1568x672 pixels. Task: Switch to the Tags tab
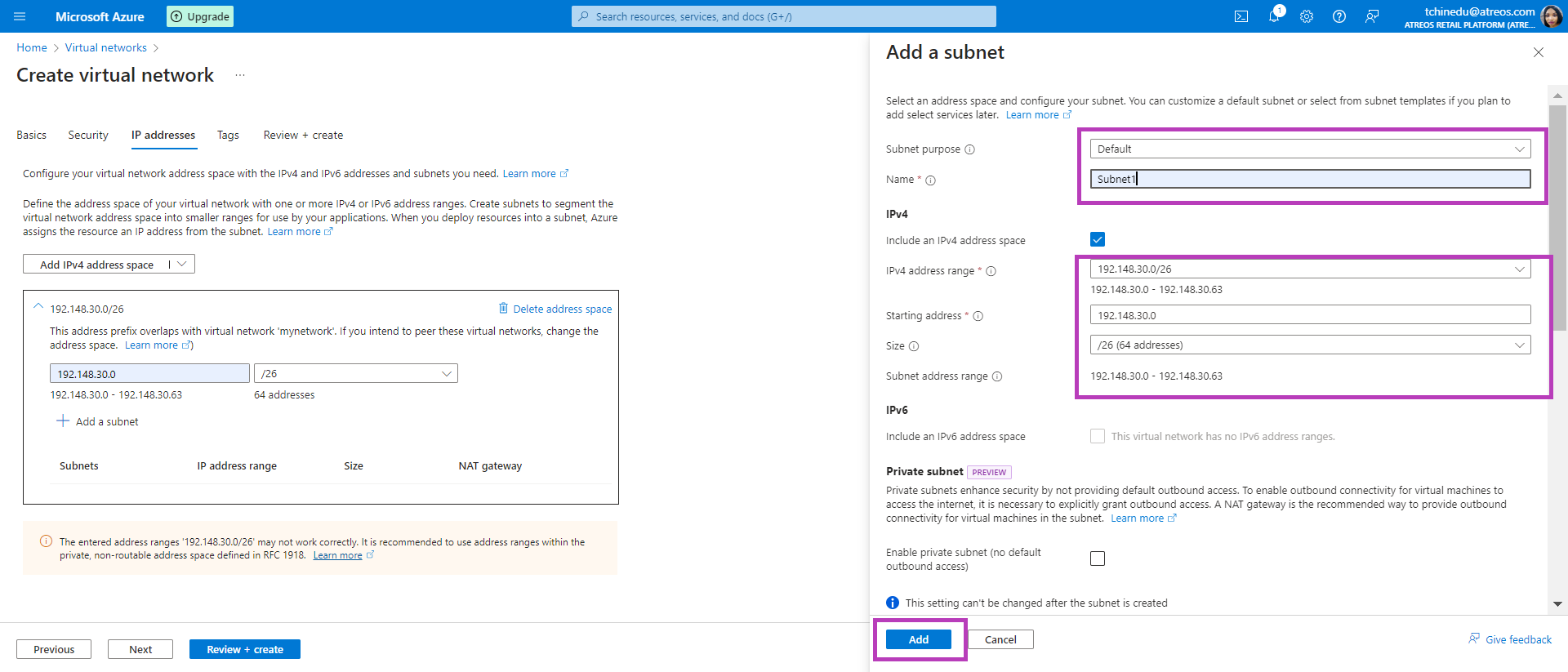228,135
